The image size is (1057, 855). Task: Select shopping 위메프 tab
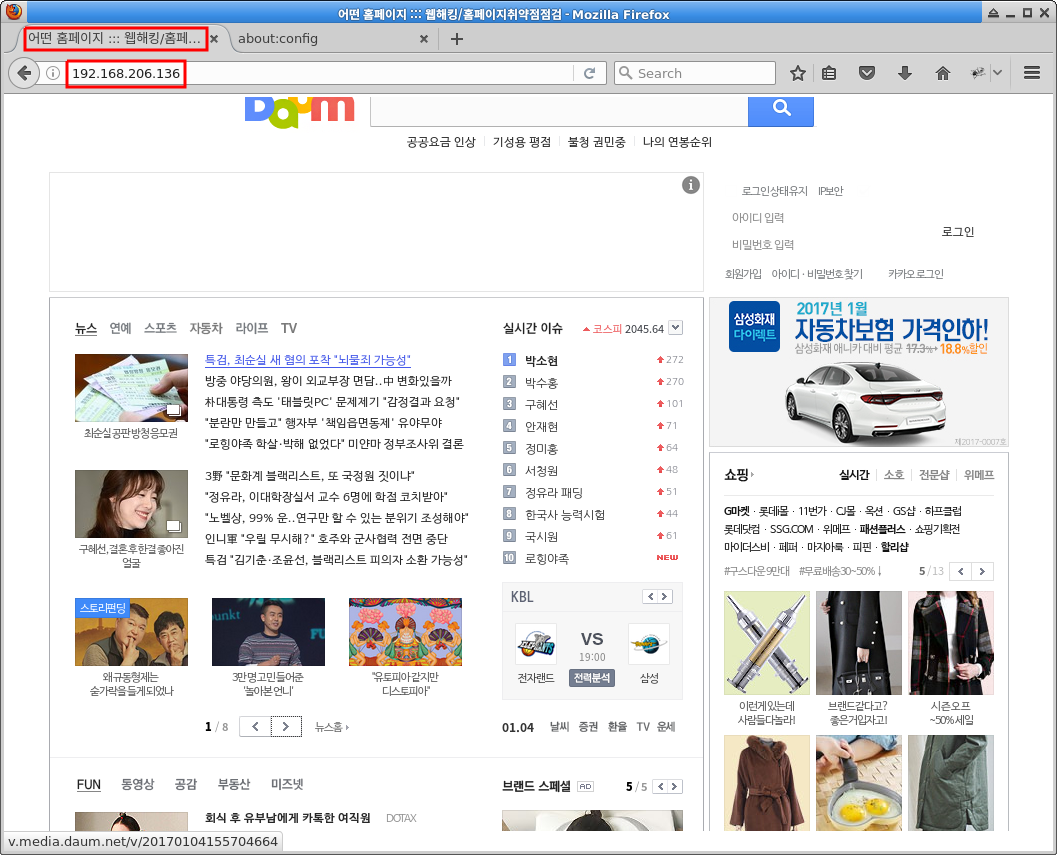979,475
